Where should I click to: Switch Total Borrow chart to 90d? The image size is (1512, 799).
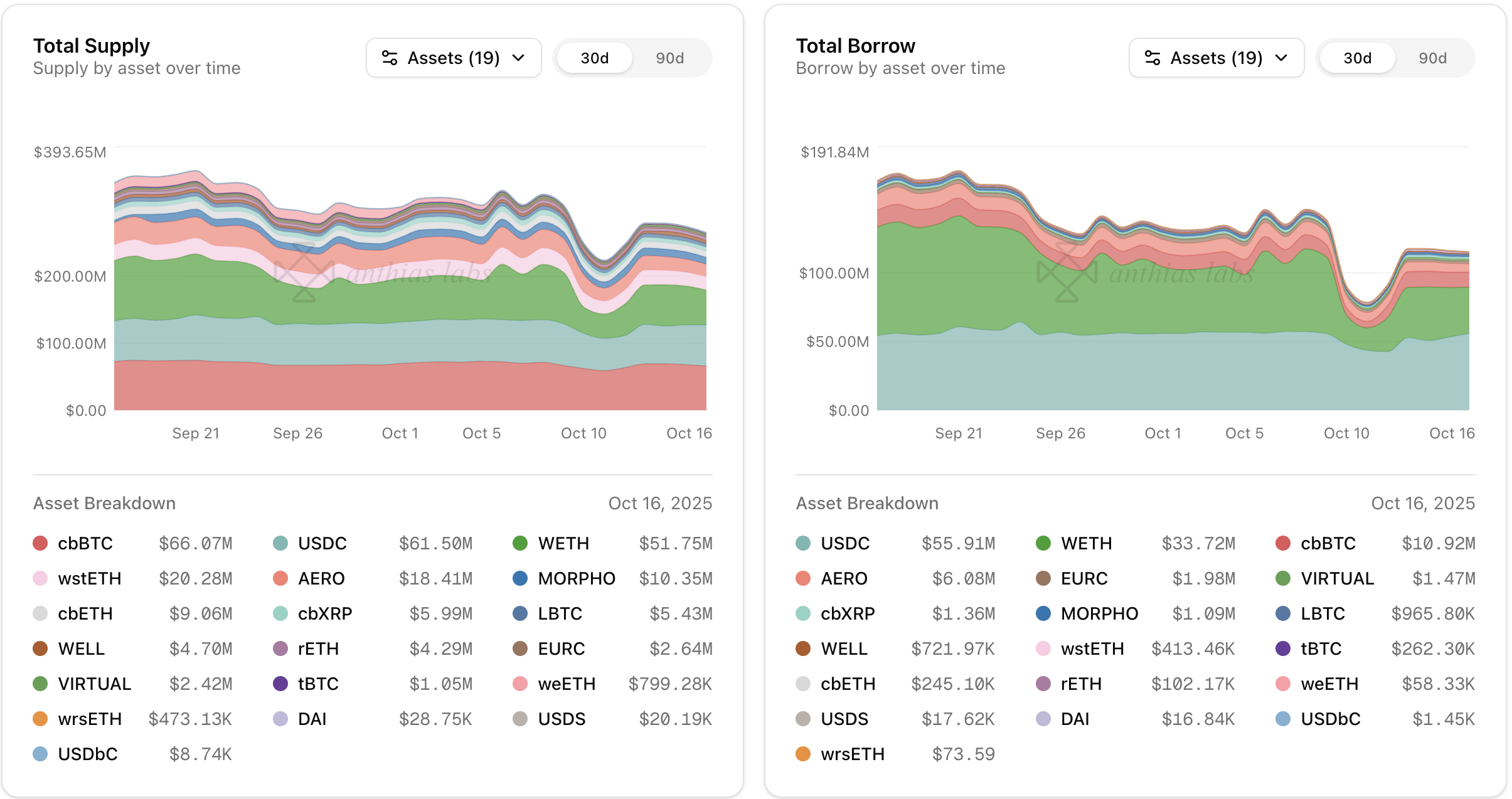tap(1432, 58)
